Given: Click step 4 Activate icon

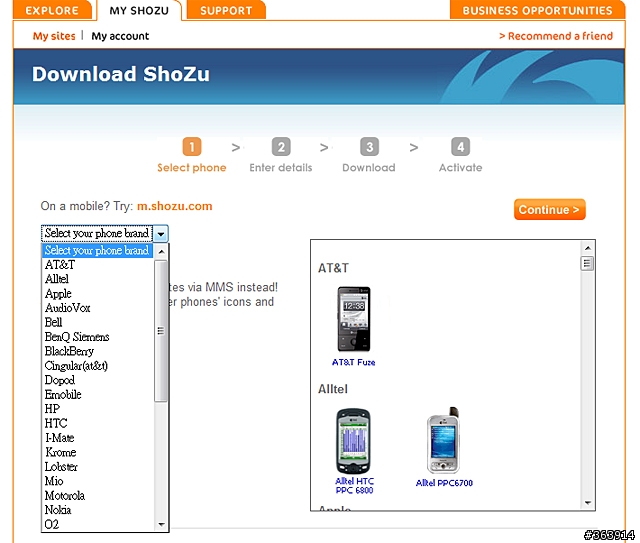Looking at the screenshot, I should 460,147.
